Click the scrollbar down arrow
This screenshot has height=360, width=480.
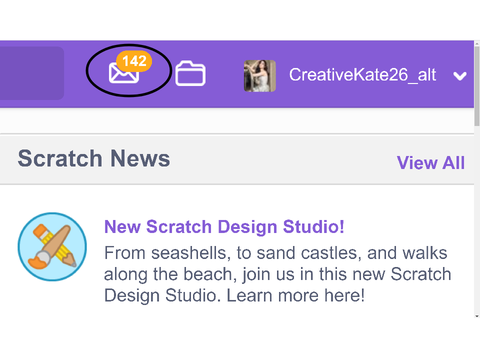point(477,316)
